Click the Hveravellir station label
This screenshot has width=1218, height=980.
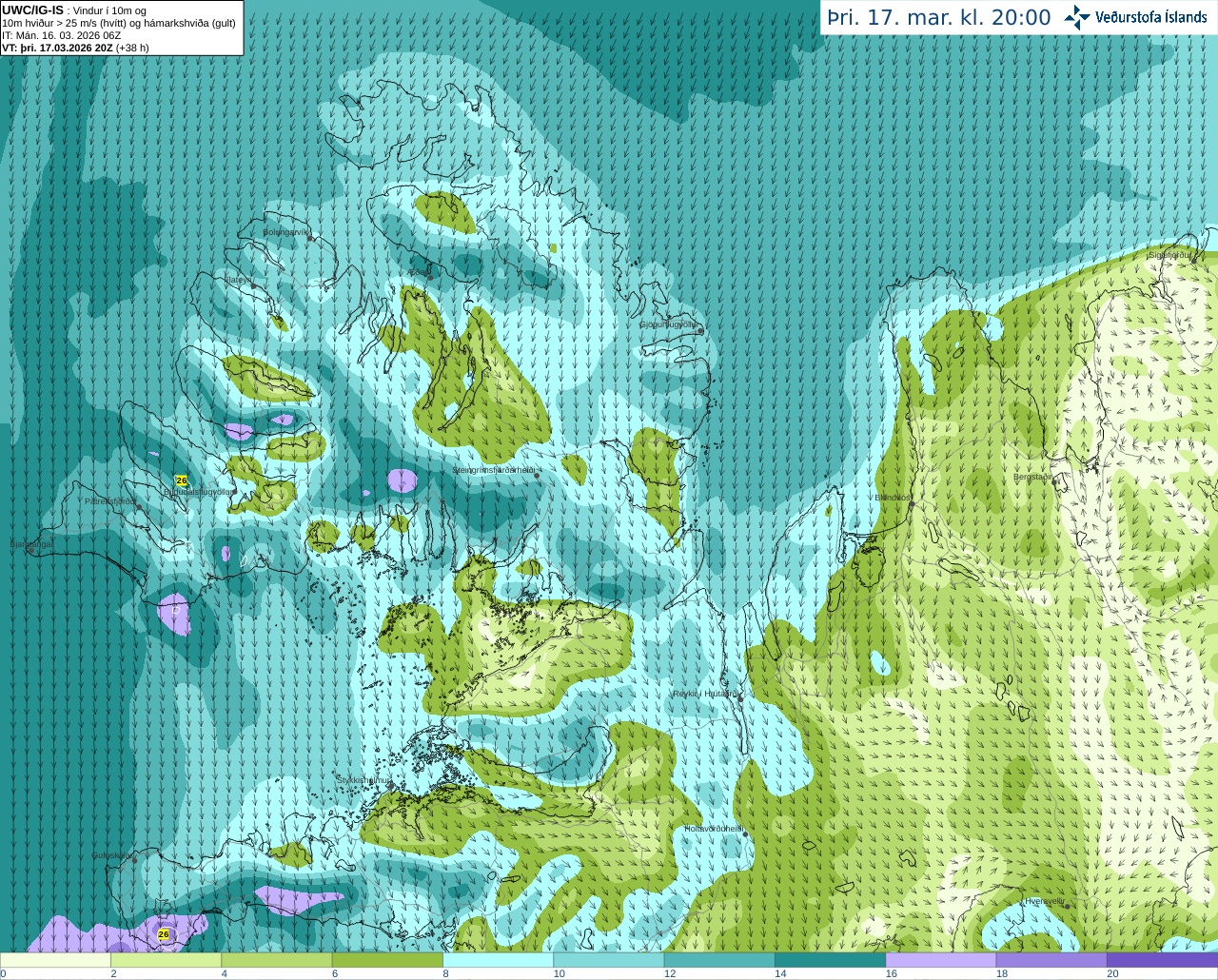point(1045,901)
